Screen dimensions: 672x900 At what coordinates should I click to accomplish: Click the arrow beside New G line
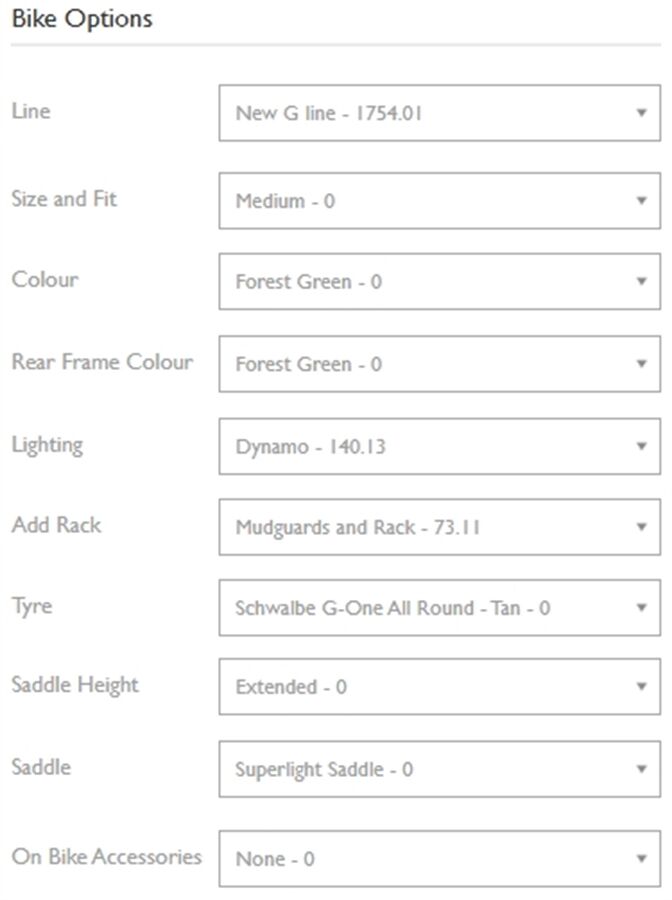pos(642,113)
